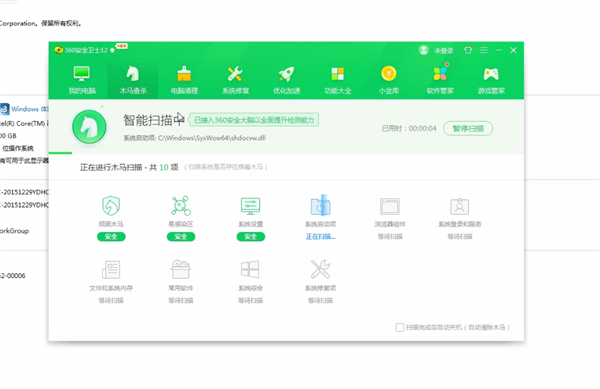Click 暂停扫描 button
Screen dimensions: 600x389
click(468, 129)
